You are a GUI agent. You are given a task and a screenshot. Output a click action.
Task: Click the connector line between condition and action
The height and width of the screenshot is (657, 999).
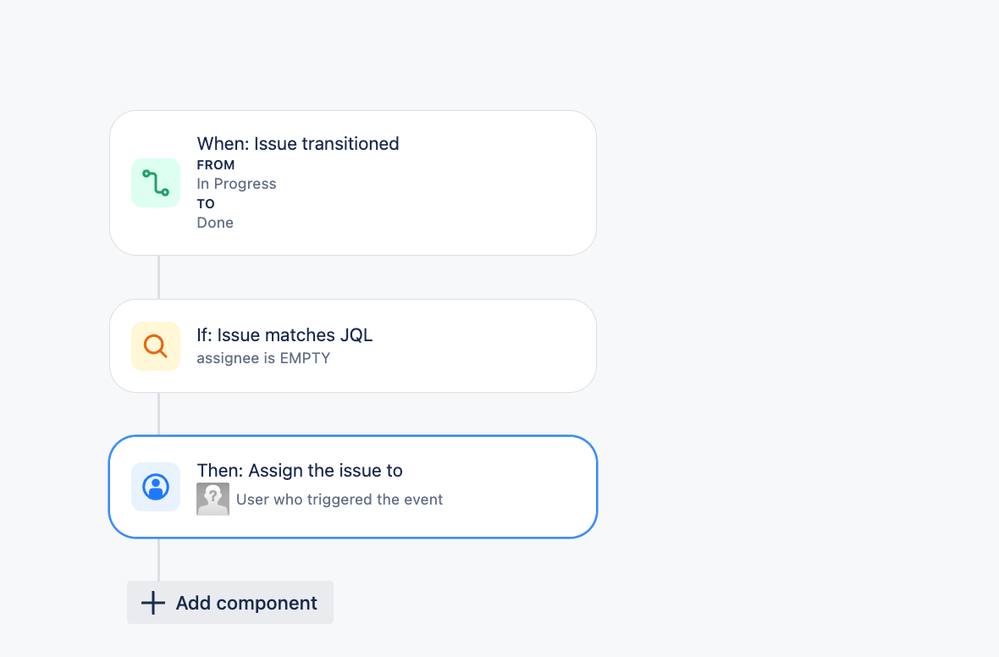(x=159, y=414)
